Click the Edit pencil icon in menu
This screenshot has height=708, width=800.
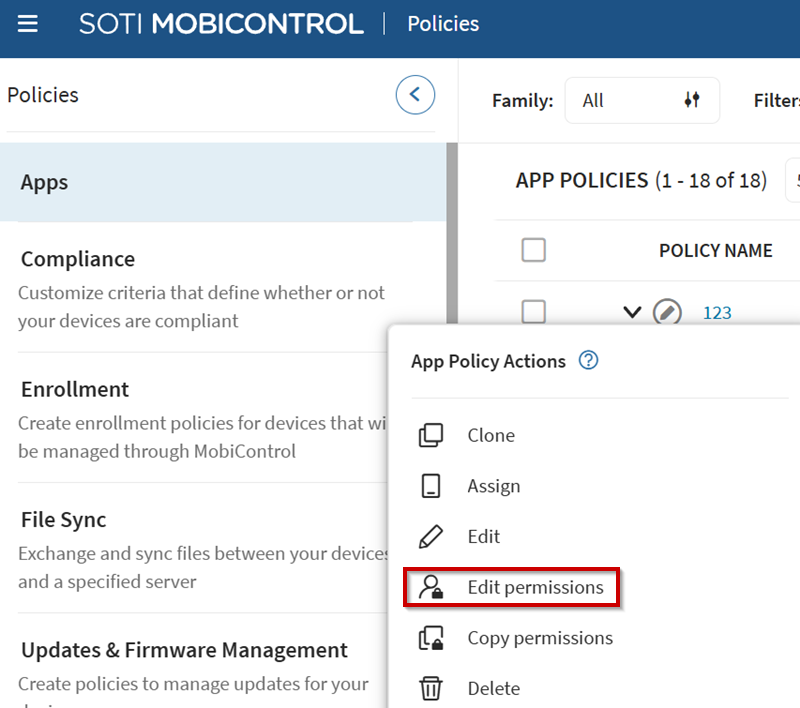pyautogui.click(x=431, y=537)
